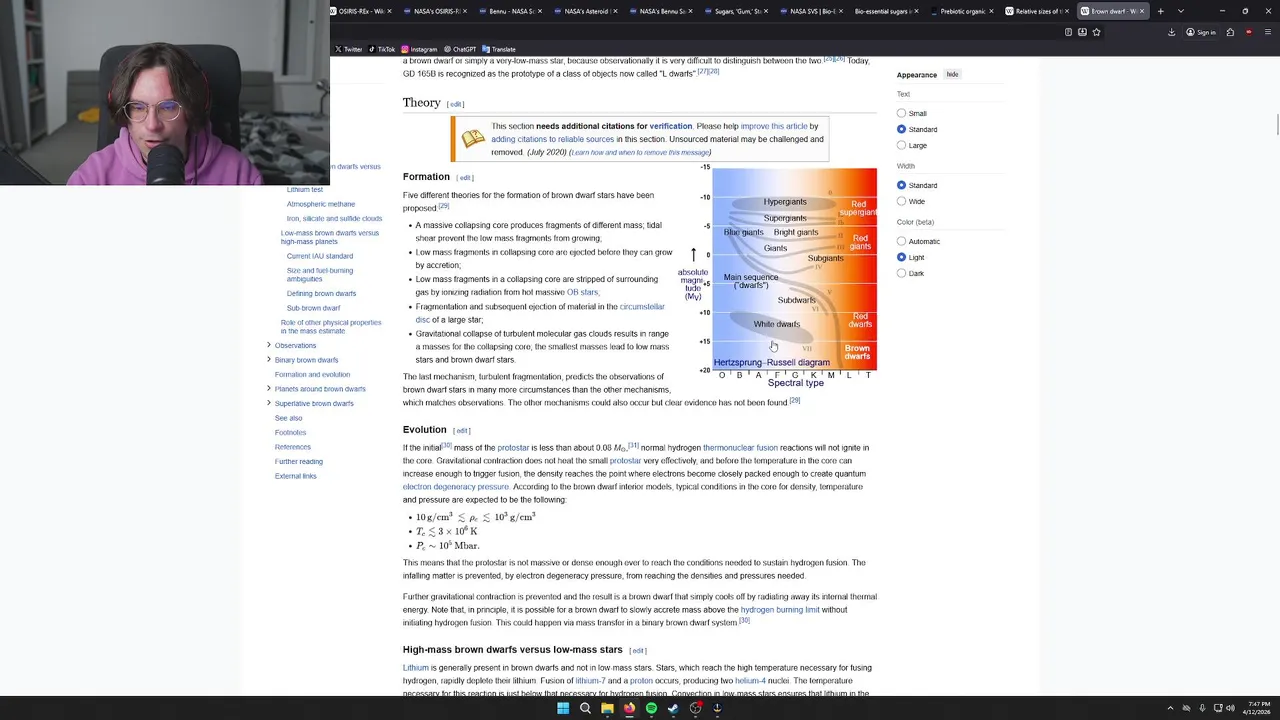Screen dimensions: 1280x720
Task: Select Large text size
Action: pos(901,145)
